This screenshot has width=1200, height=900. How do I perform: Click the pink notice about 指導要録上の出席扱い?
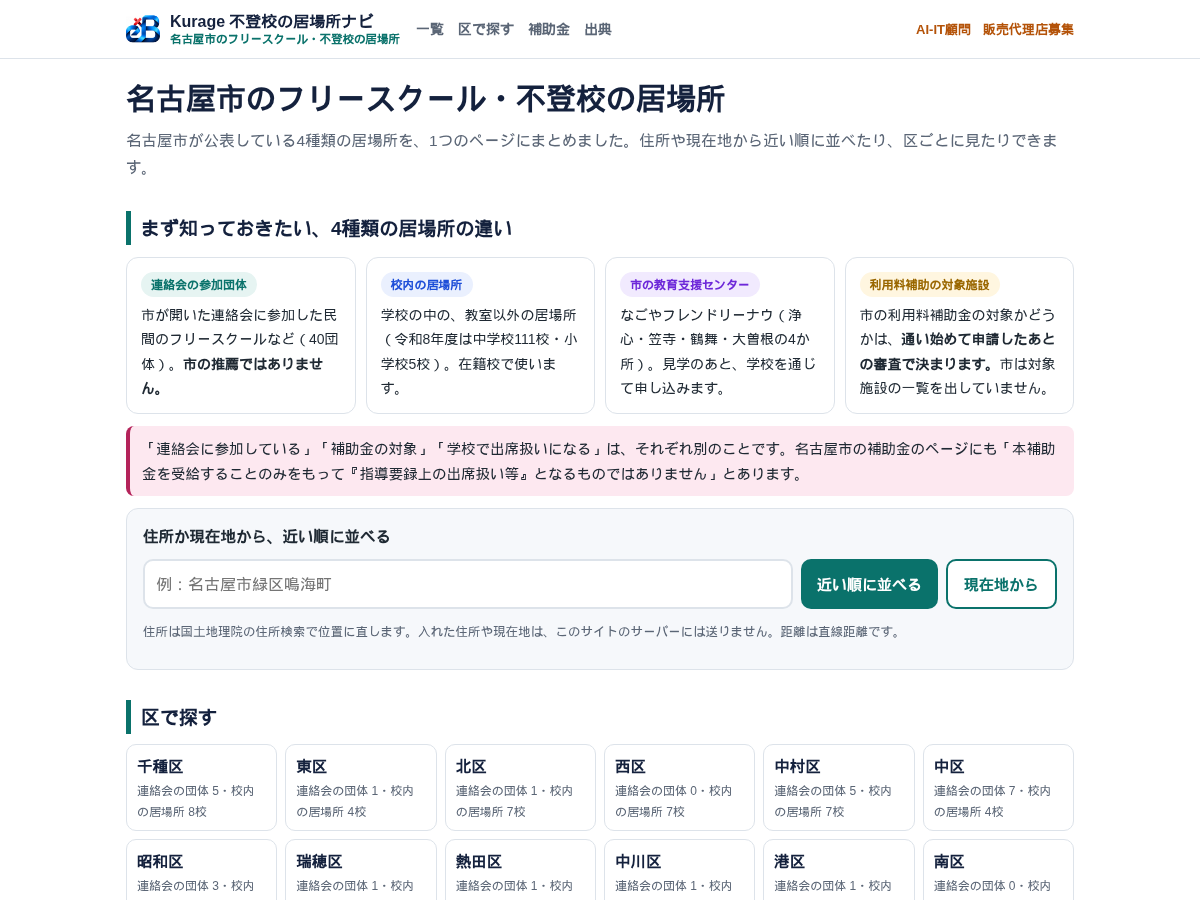coord(600,461)
